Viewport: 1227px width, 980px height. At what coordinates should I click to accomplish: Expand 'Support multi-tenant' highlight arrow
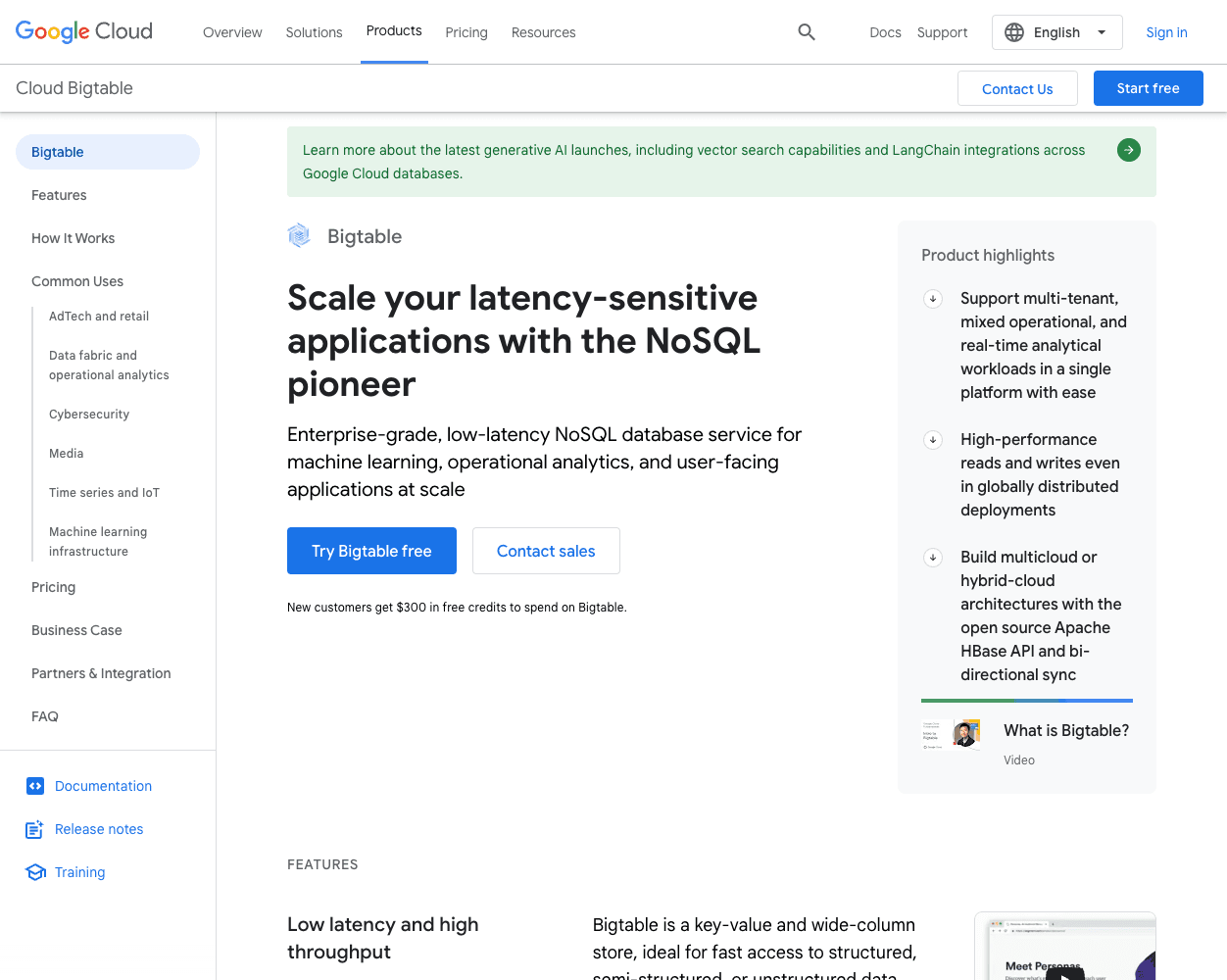pyautogui.click(x=933, y=299)
